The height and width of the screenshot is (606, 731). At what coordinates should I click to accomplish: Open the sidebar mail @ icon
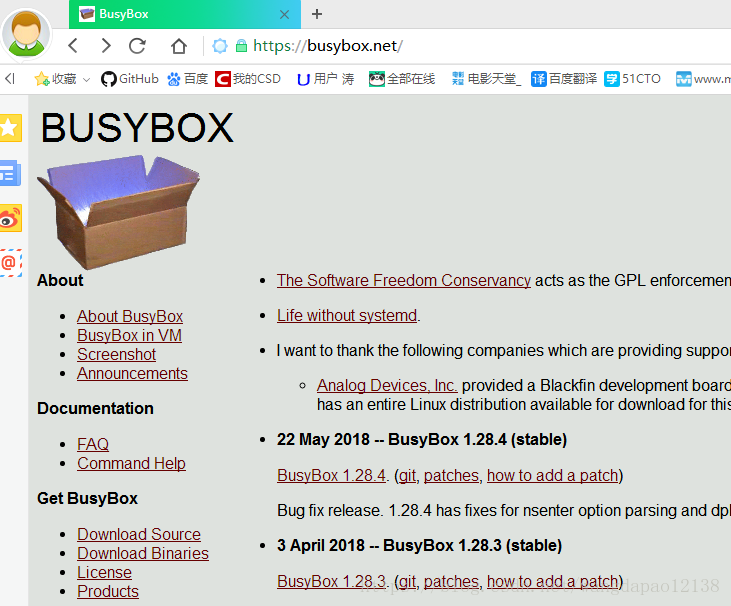10,263
